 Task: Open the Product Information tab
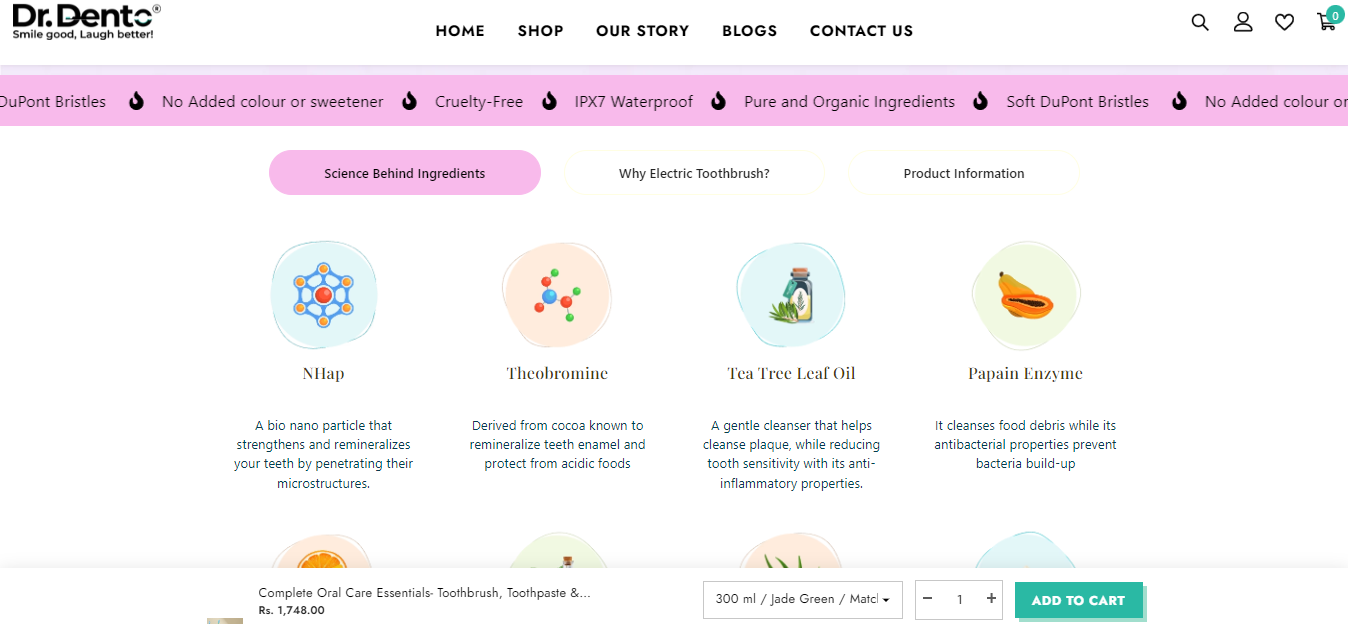point(963,173)
